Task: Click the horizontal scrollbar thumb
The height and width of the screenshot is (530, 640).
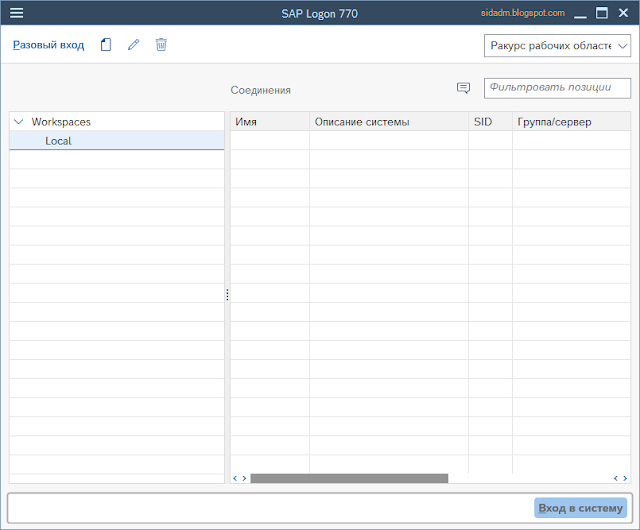Action: pyautogui.click(x=349, y=478)
